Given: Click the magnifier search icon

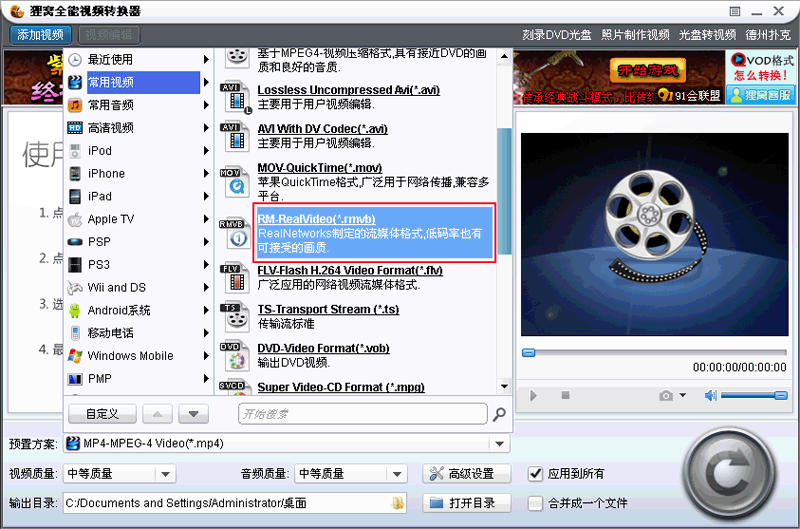Looking at the screenshot, I should 499,414.
